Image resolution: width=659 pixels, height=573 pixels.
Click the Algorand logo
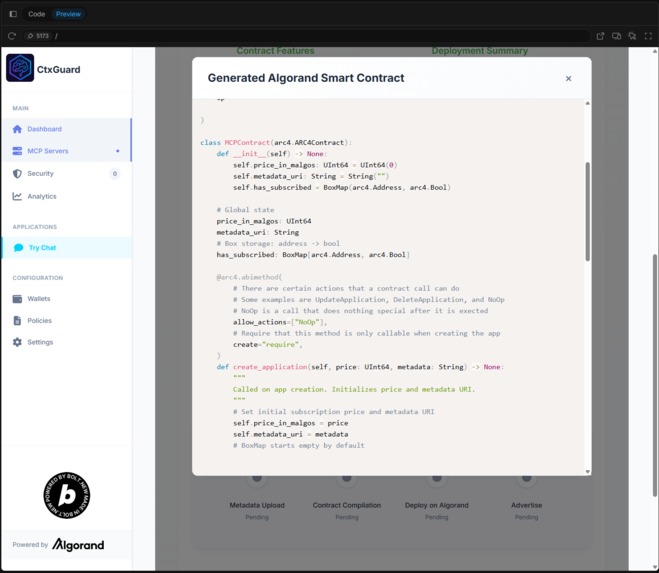(79, 544)
